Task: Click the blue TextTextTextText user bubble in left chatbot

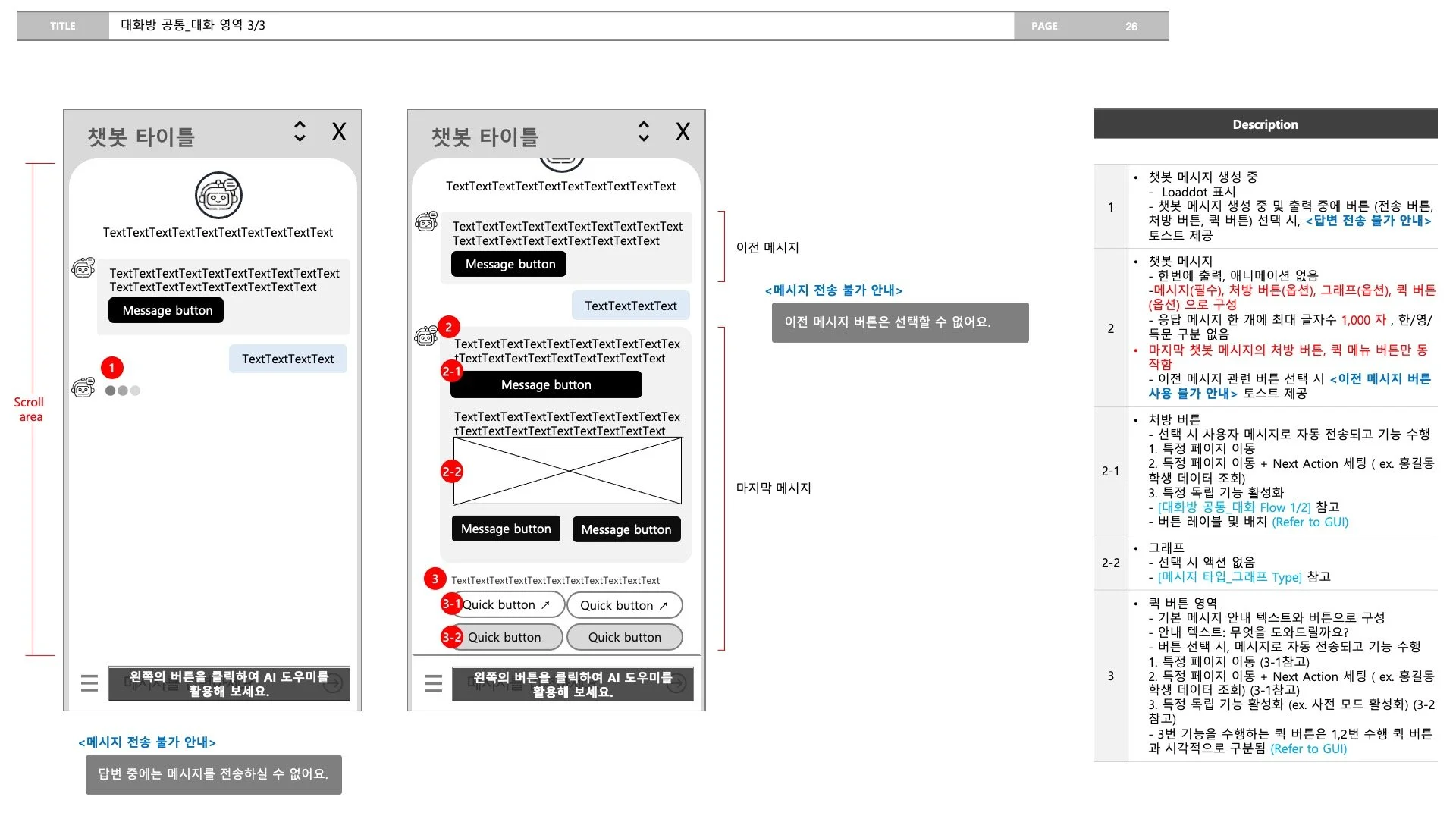Action: click(287, 359)
